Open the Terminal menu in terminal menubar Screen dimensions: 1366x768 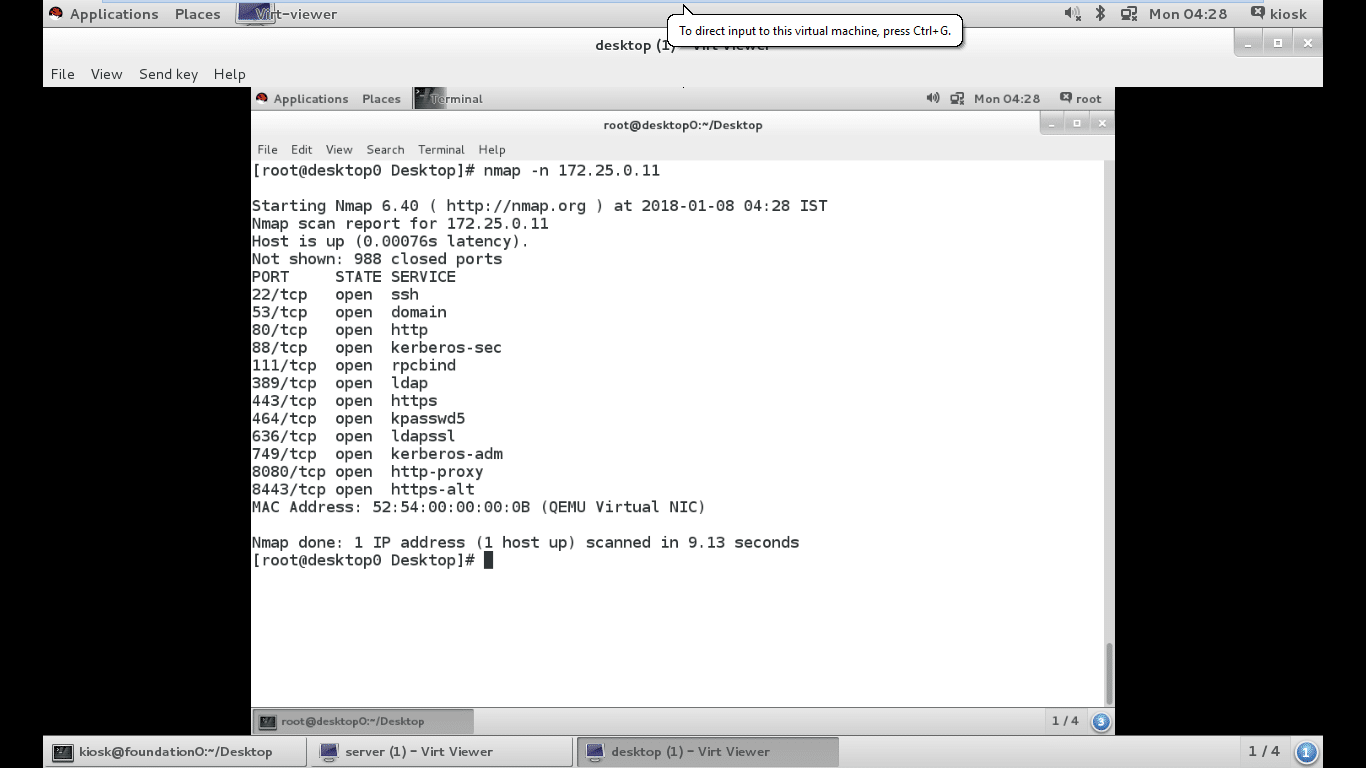coord(441,150)
